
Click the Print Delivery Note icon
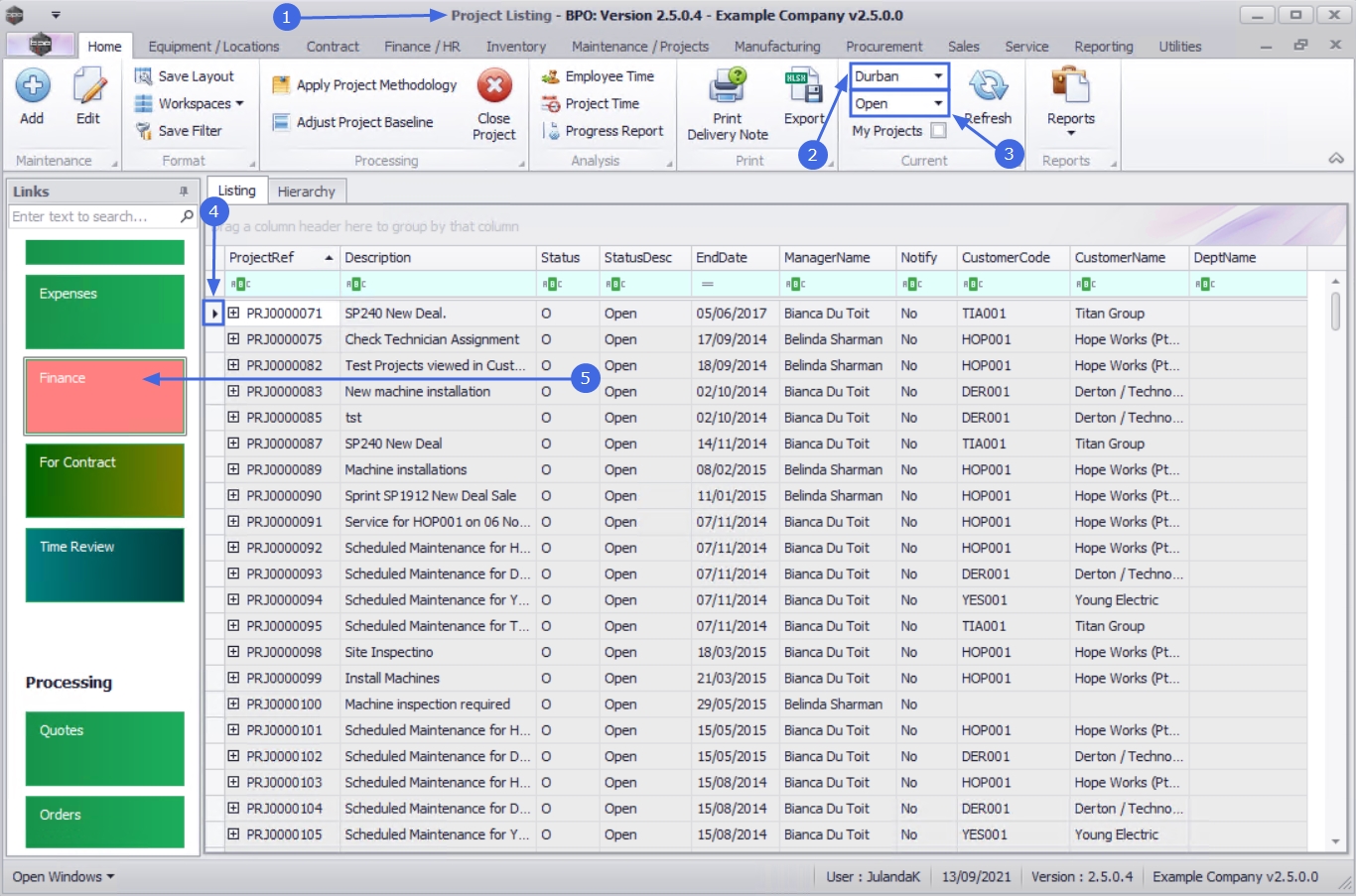tap(728, 86)
